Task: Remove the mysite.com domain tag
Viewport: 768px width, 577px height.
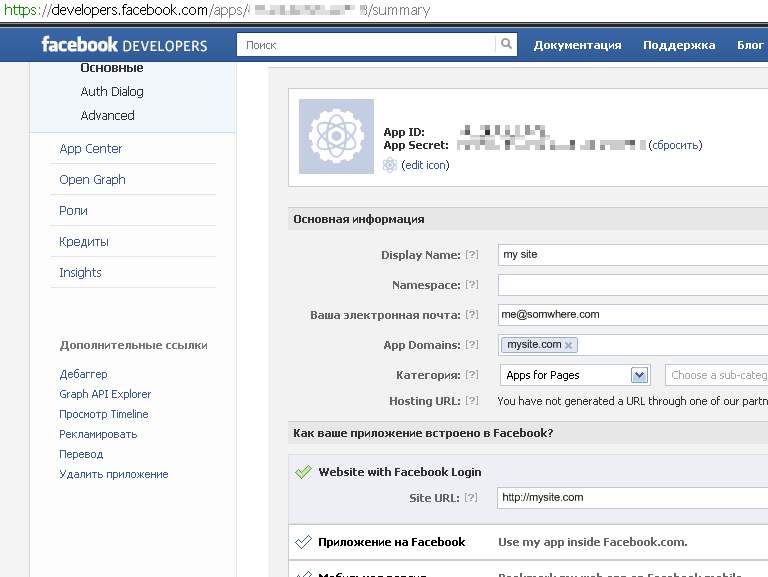Action: pos(568,345)
